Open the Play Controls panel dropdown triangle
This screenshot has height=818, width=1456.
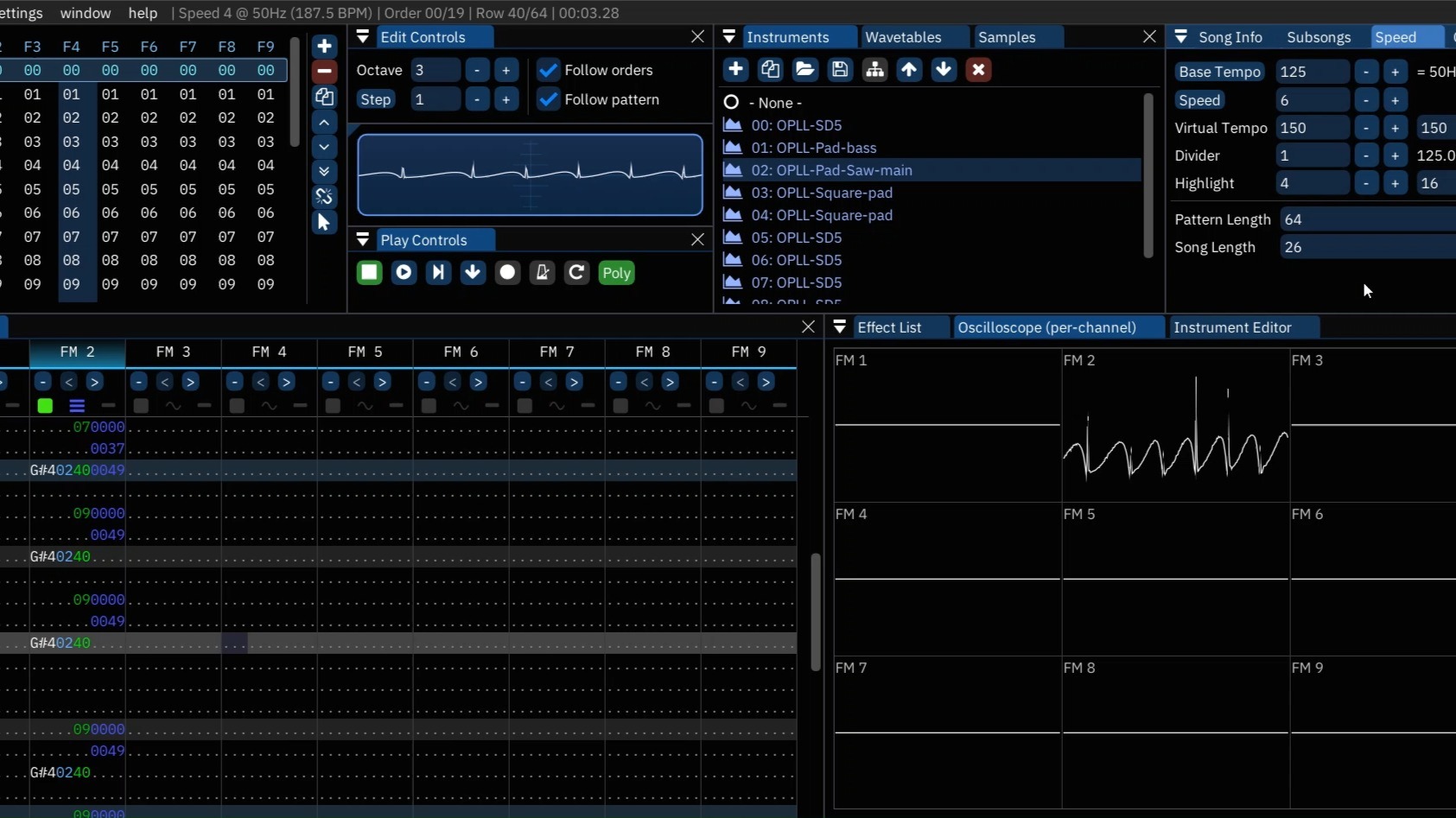(x=363, y=239)
